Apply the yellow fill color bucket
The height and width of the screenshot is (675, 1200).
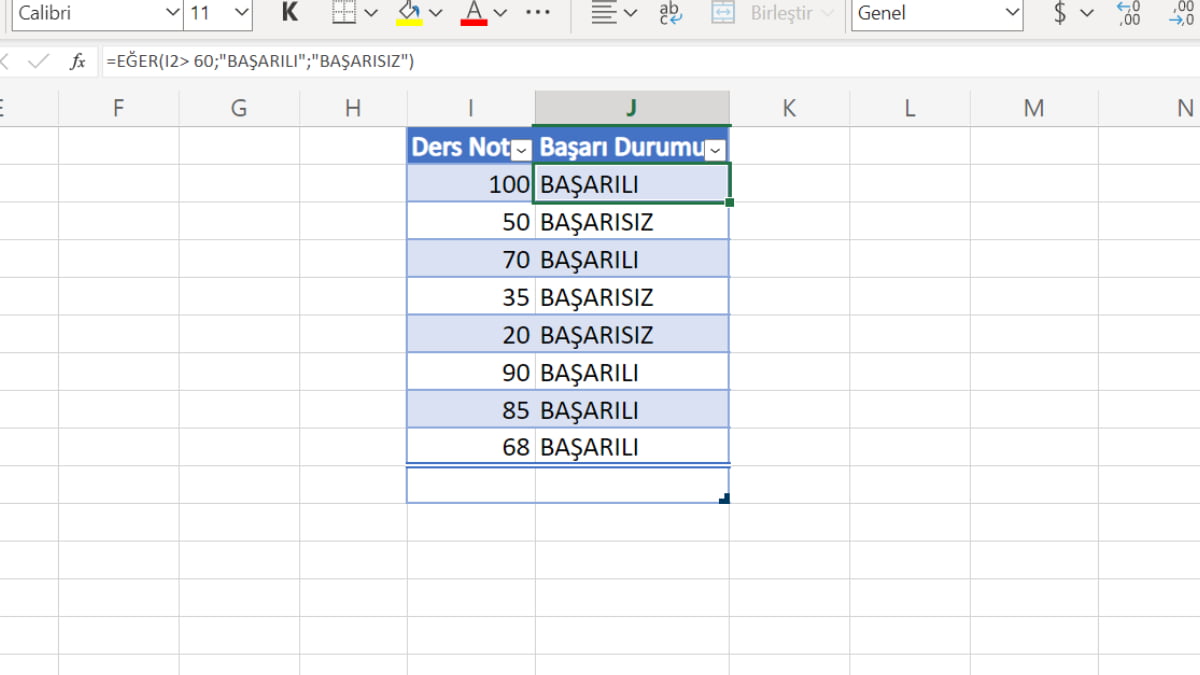coord(409,13)
